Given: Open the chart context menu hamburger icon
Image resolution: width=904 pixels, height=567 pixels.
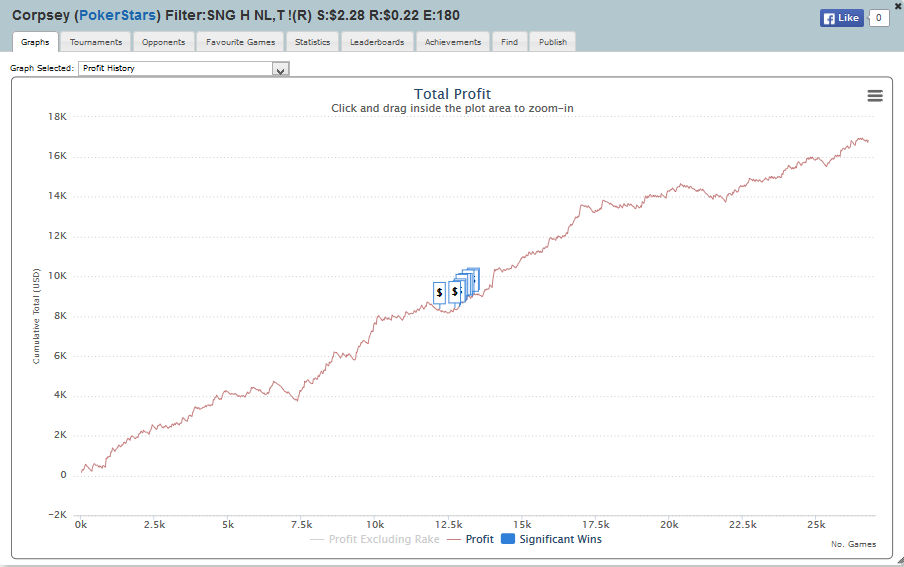Looking at the screenshot, I should click(x=875, y=96).
